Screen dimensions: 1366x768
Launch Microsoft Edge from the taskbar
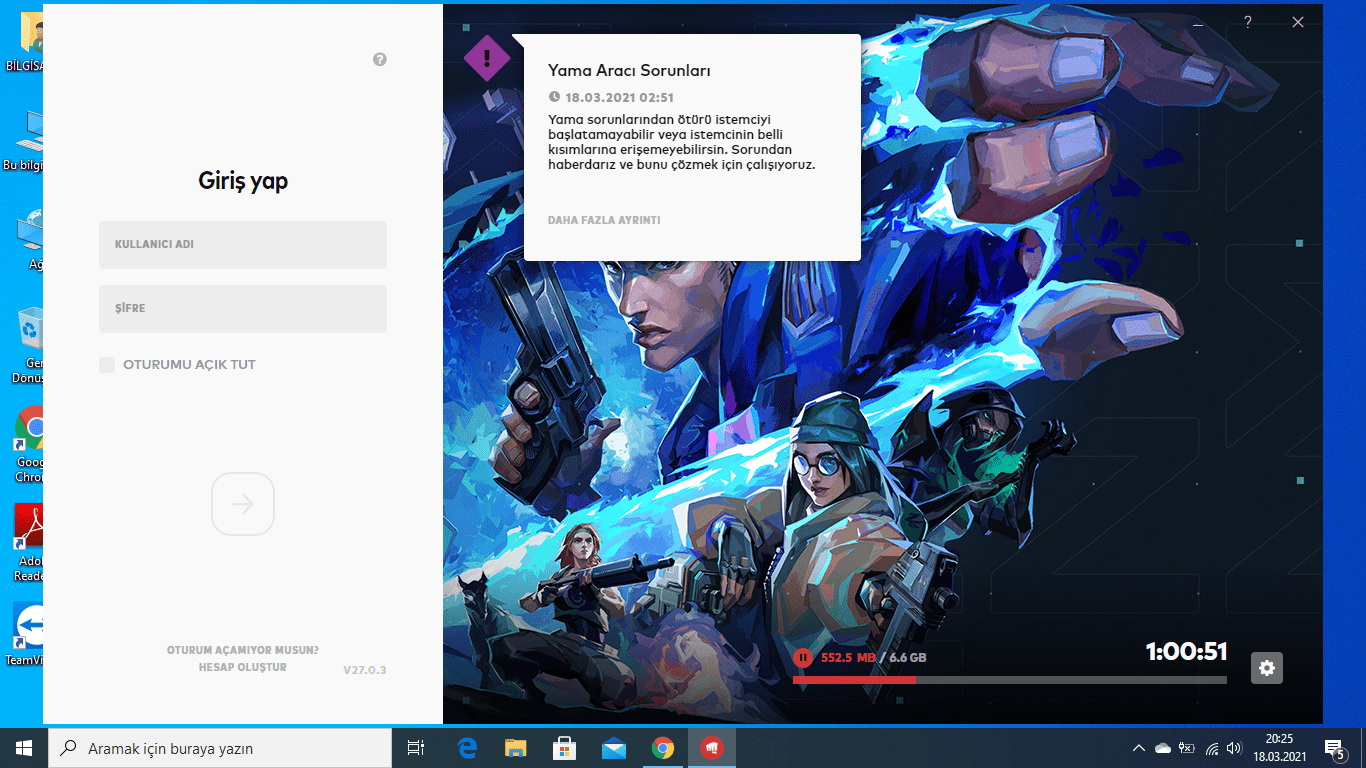point(467,748)
